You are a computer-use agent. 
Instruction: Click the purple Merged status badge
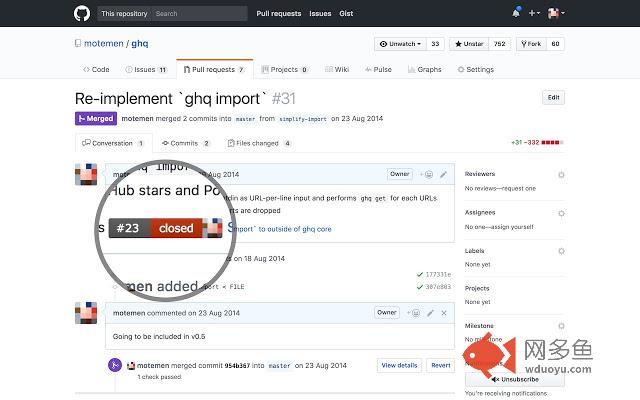click(96, 118)
